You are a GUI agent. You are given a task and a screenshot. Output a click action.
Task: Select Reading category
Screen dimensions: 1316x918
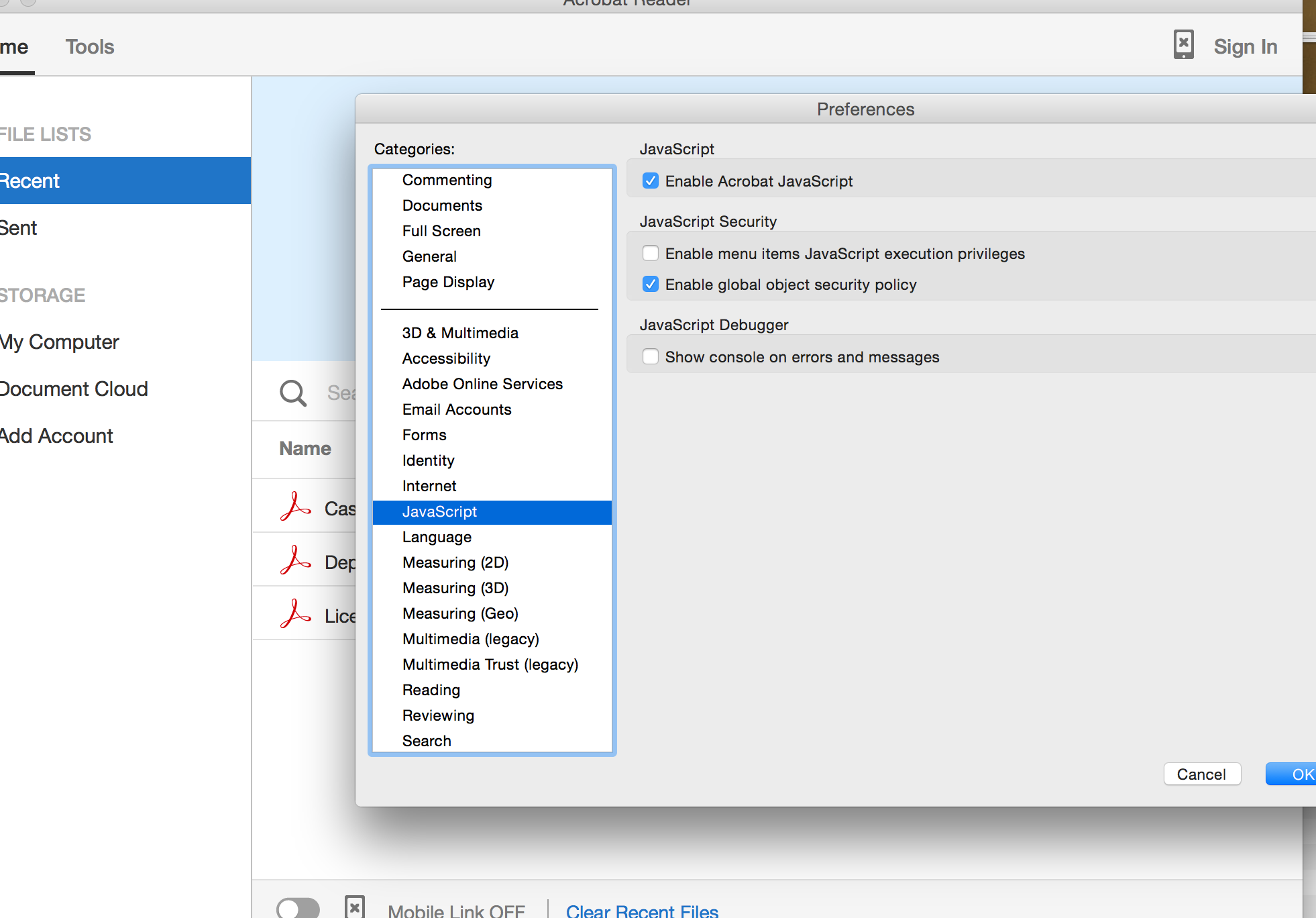click(492, 690)
